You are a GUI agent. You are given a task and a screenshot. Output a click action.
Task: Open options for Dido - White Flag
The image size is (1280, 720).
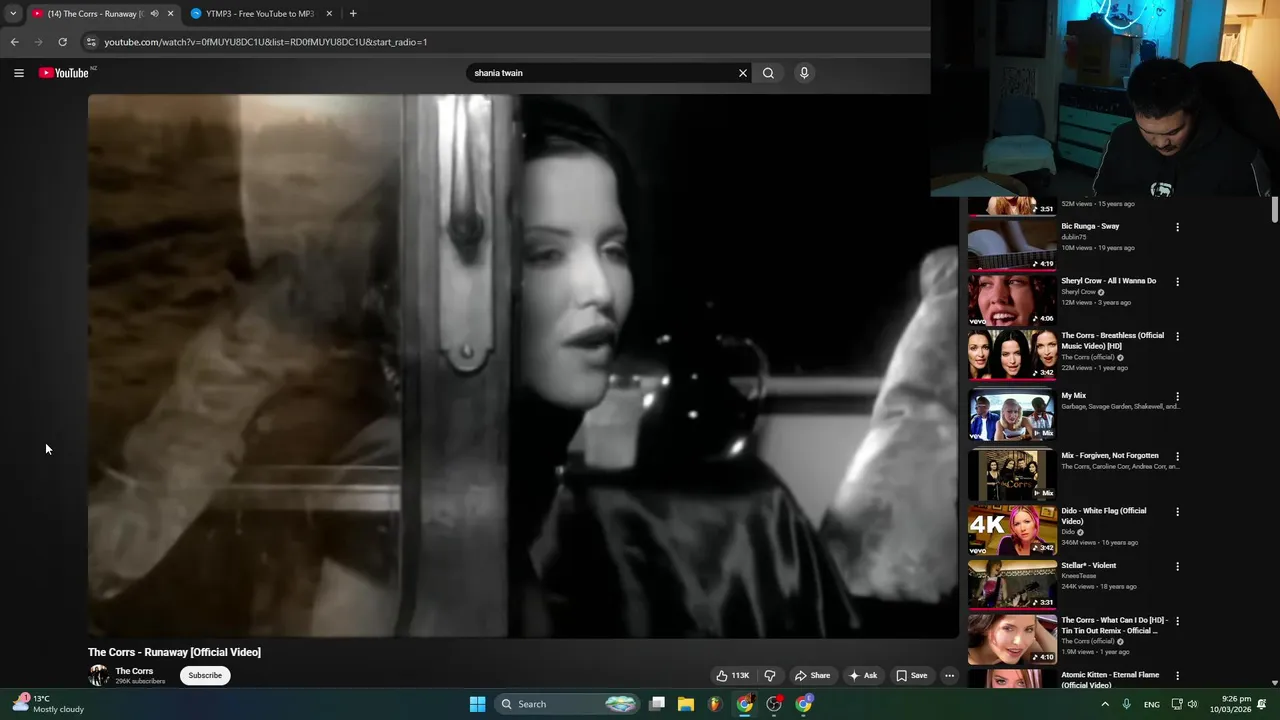[x=1177, y=512]
